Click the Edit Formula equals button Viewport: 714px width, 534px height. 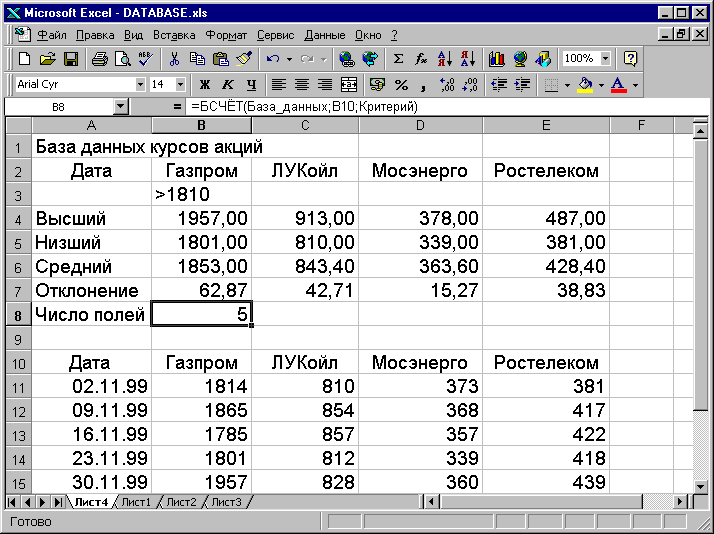177,107
